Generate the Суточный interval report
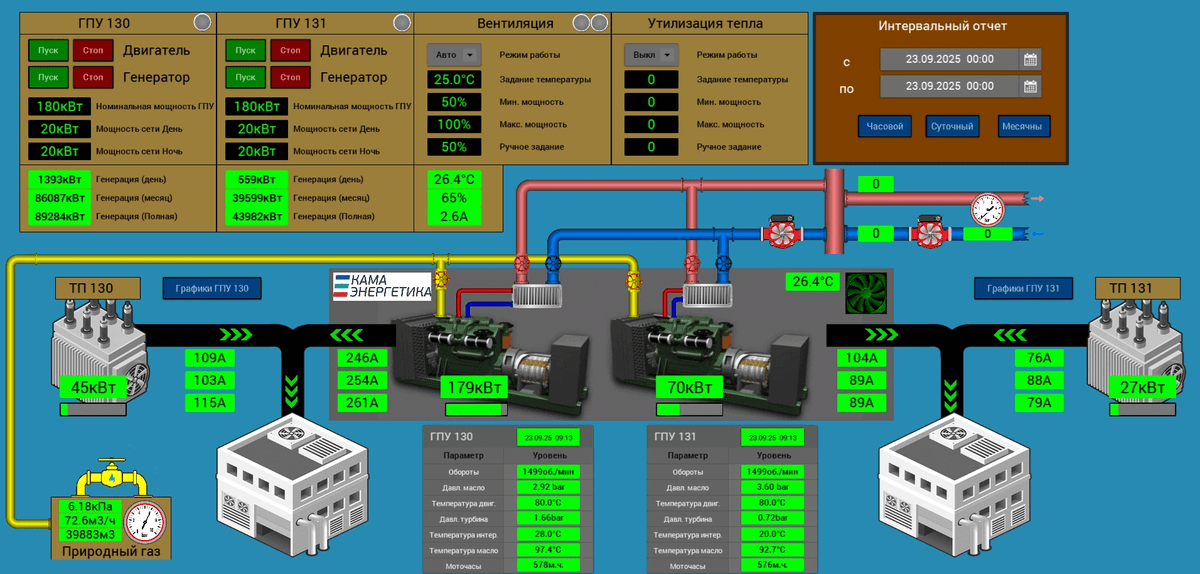The image size is (1200, 574). [953, 127]
